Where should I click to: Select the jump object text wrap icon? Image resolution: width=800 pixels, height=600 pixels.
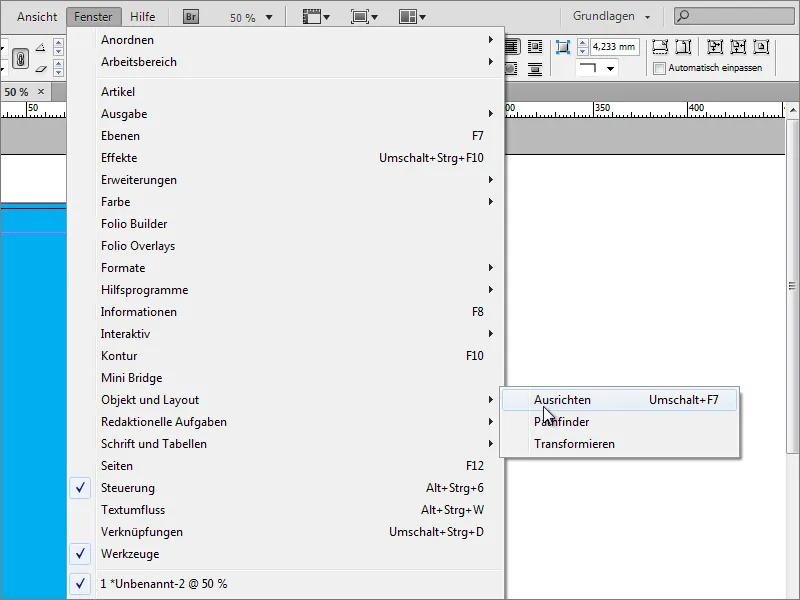tap(535, 68)
